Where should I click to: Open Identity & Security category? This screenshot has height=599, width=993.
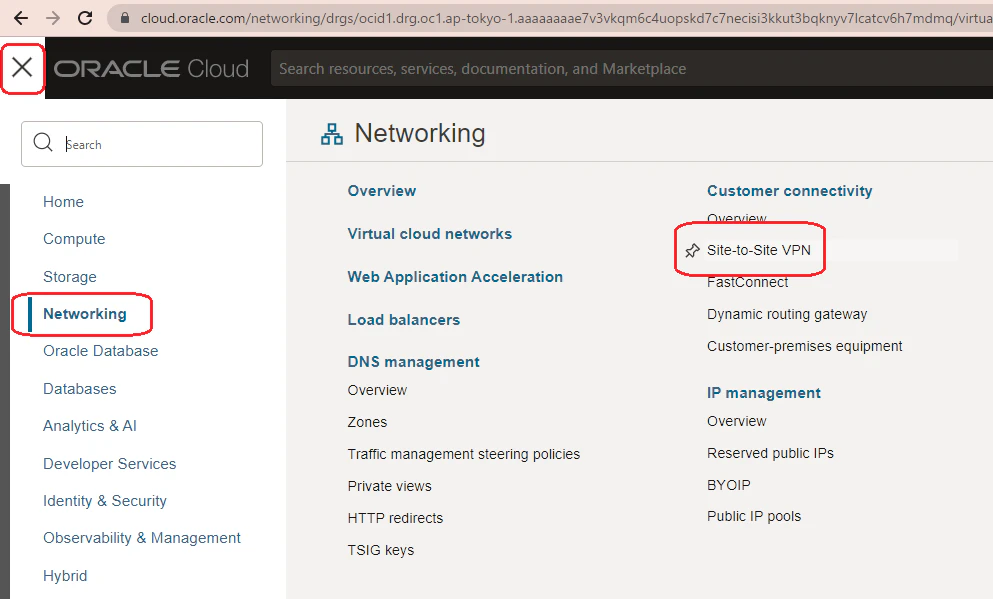point(105,501)
